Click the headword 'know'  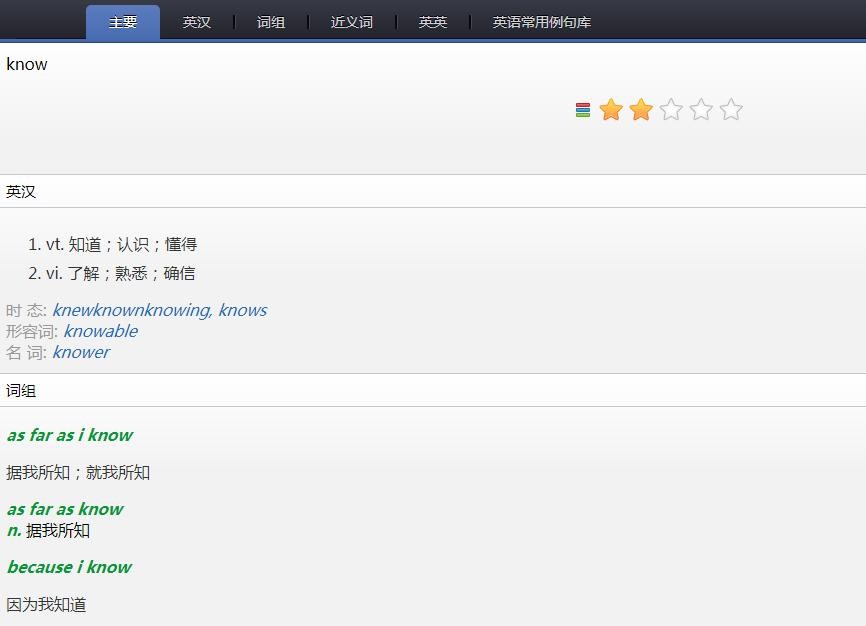pos(27,64)
